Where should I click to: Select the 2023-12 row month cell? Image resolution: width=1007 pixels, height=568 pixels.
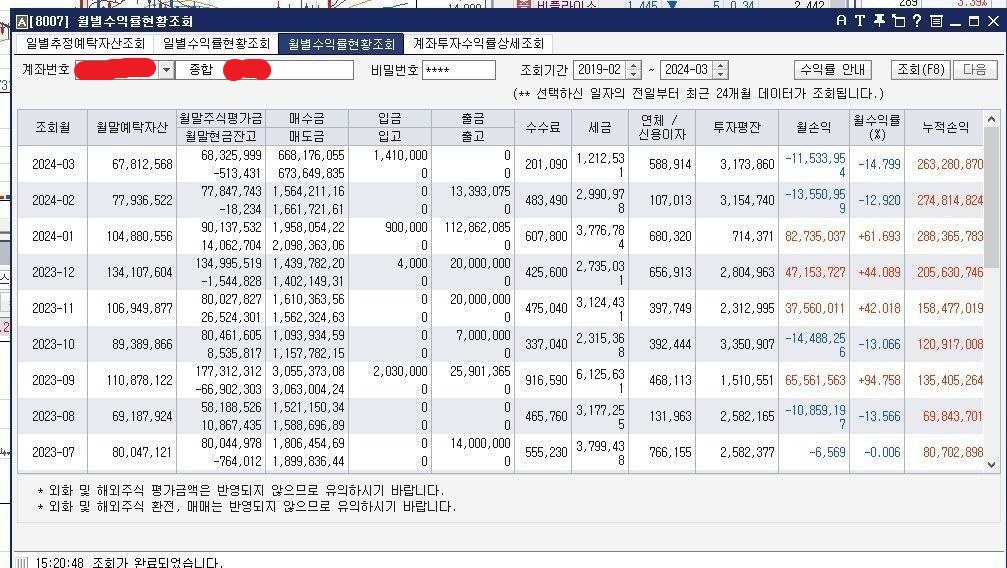(53, 272)
